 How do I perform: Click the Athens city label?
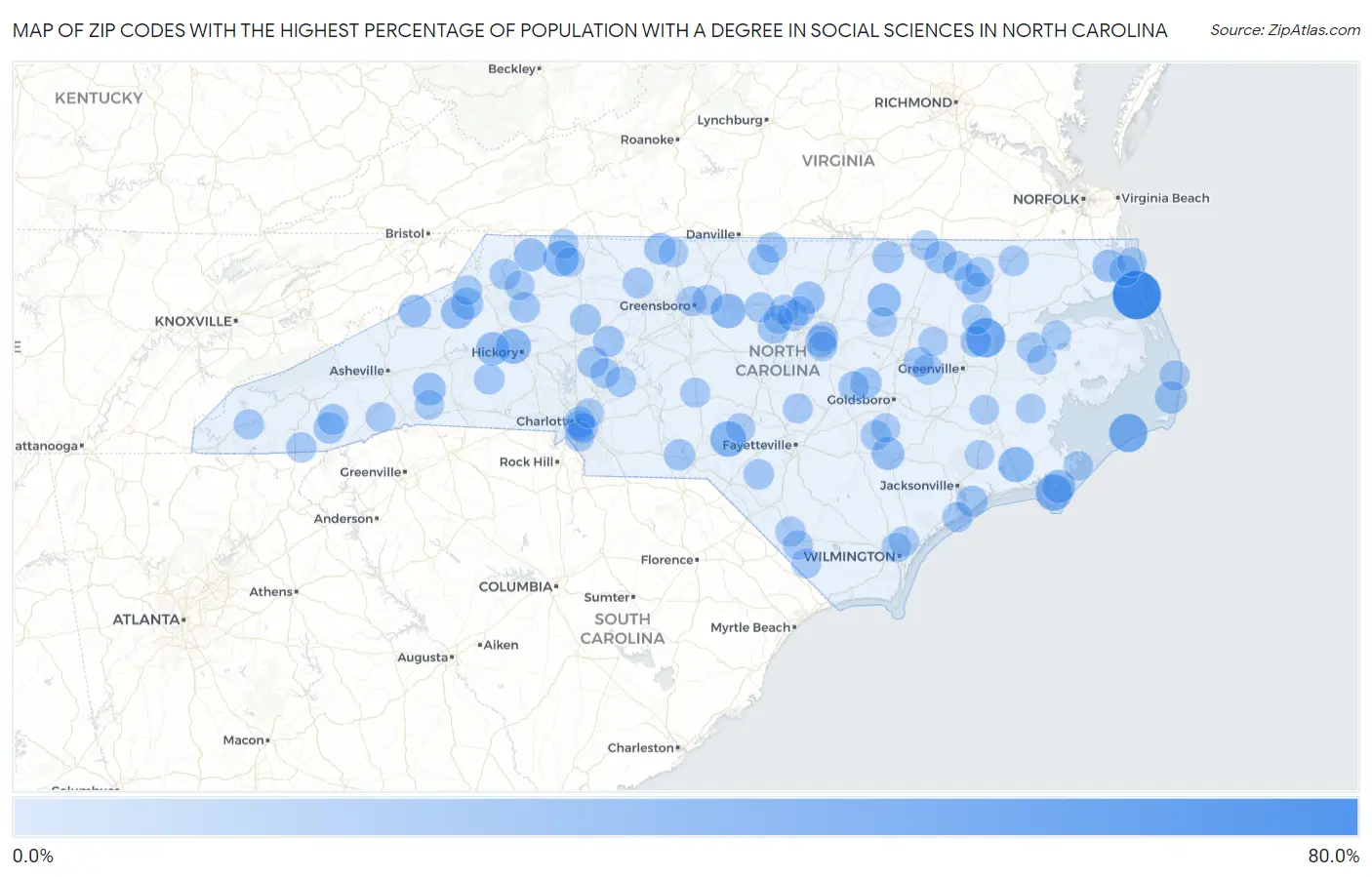[271, 591]
